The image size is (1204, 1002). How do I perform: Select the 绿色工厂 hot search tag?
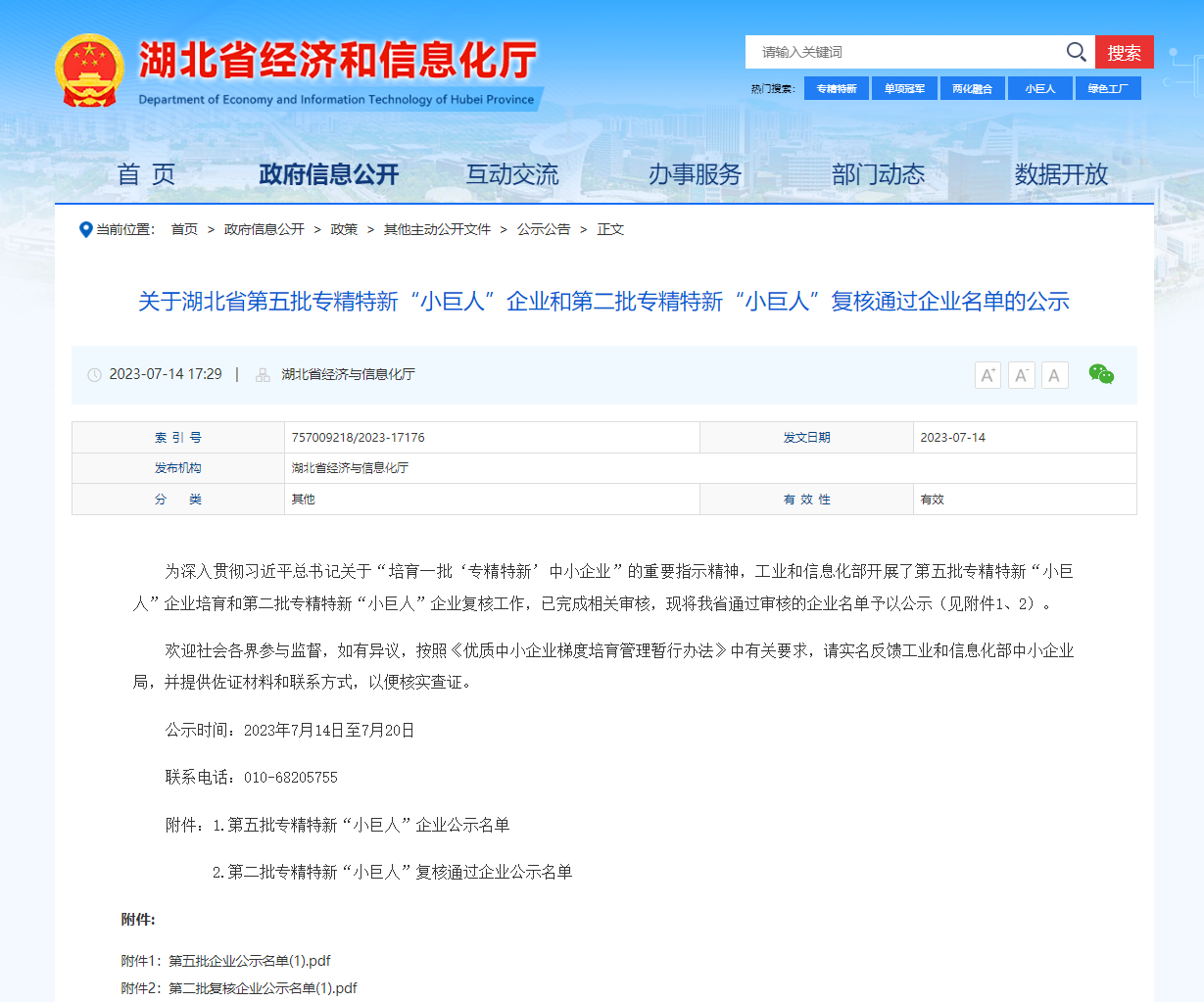(1108, 88)
